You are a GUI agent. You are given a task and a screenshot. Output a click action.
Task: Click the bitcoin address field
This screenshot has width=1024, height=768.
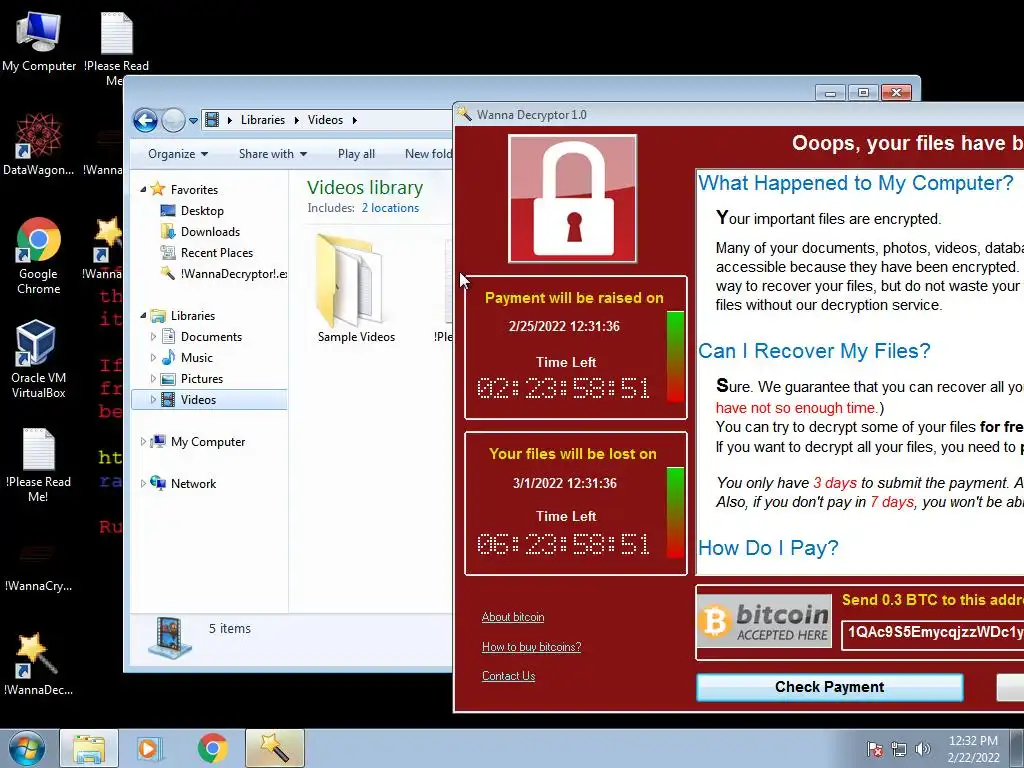pos(933,633)
